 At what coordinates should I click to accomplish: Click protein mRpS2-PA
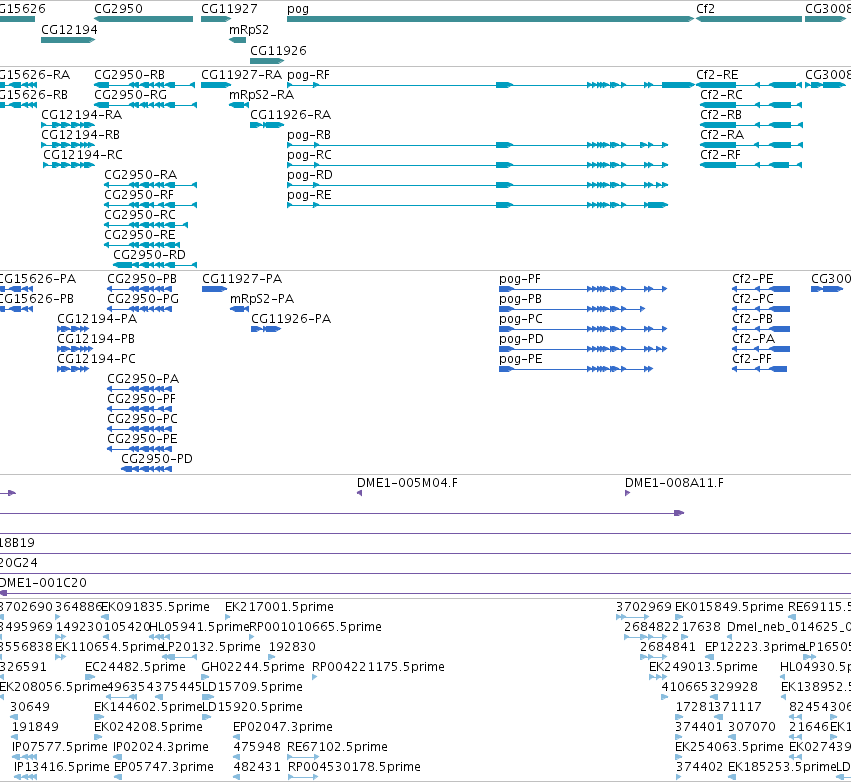(239, 309)
